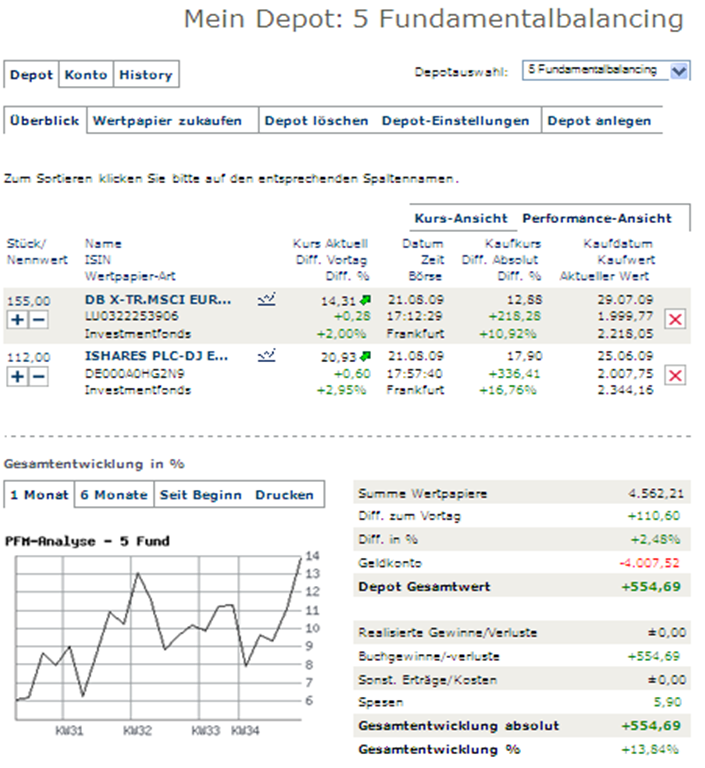Sort by Kaufkurs column header

coord(513,243)
